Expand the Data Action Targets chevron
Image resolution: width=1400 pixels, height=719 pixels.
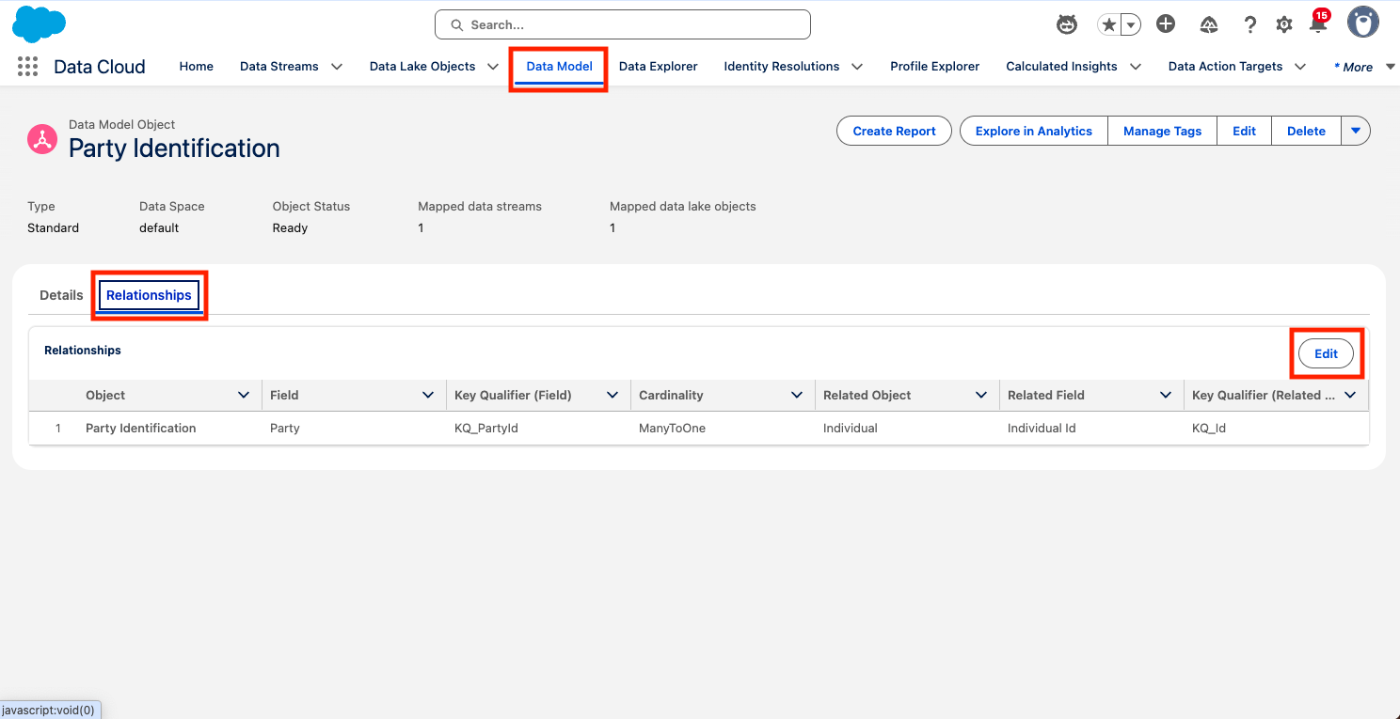point(1300,67)
